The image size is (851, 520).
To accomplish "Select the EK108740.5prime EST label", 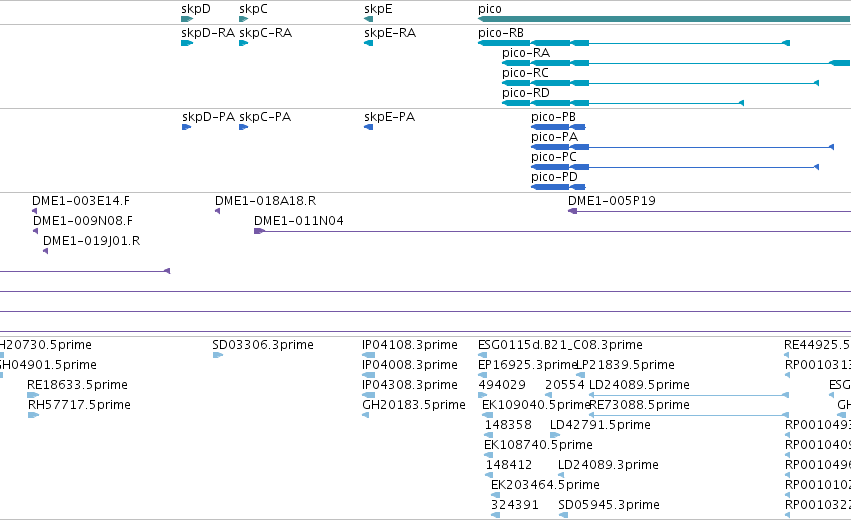I will coord(538,445).
